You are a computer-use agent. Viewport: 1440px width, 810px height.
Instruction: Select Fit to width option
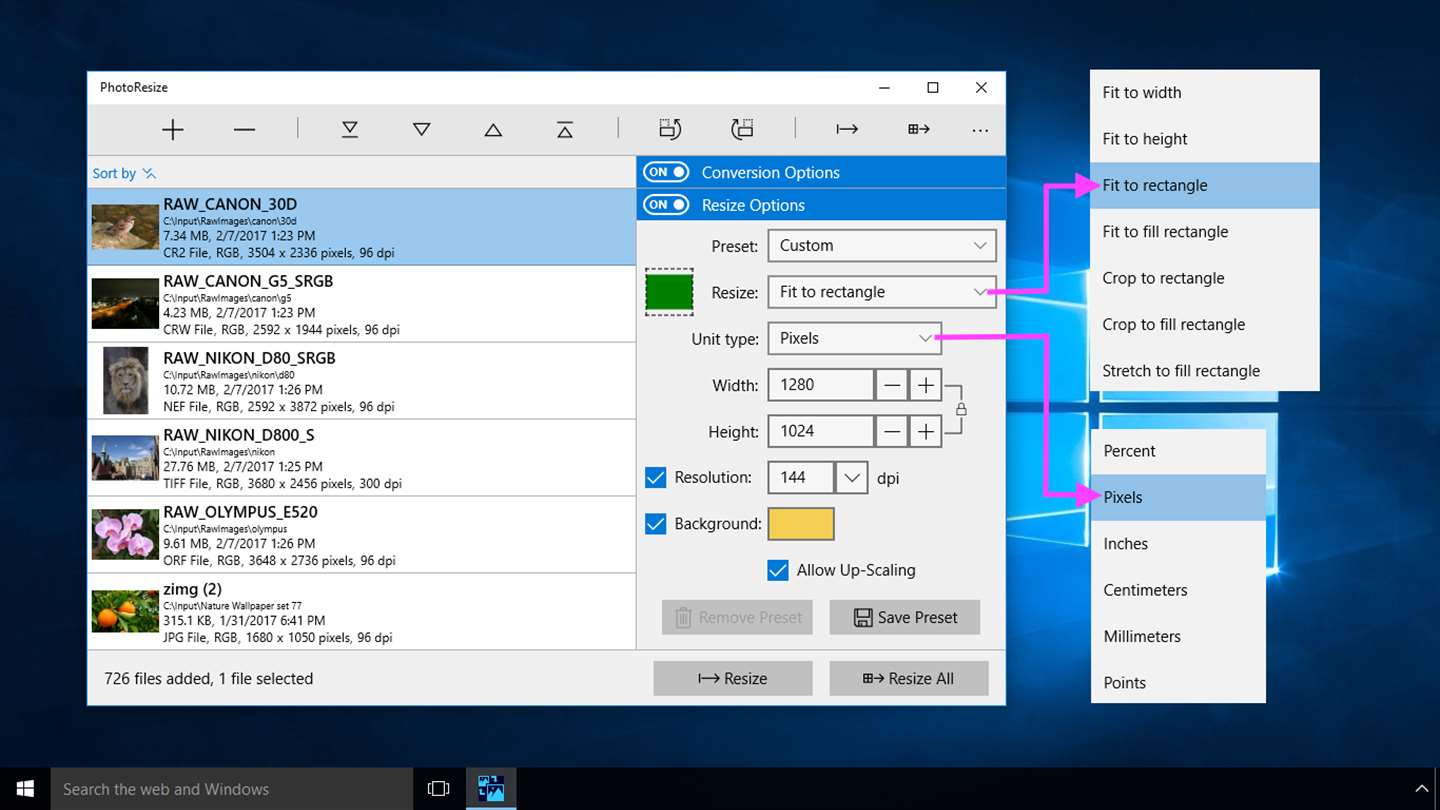[x=1205, y=93]
